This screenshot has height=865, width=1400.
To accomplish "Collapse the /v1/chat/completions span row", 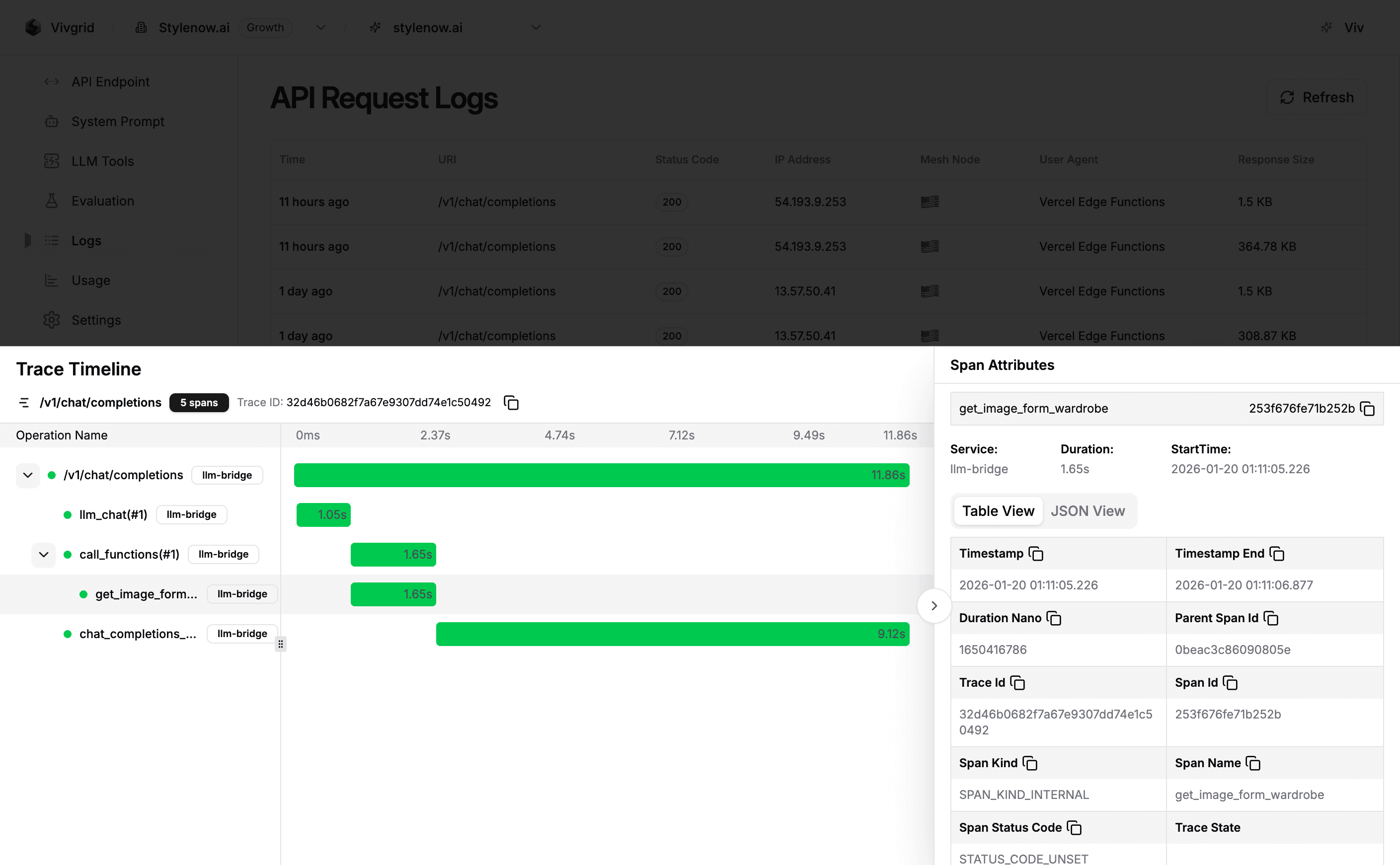I will click(27, 475).
